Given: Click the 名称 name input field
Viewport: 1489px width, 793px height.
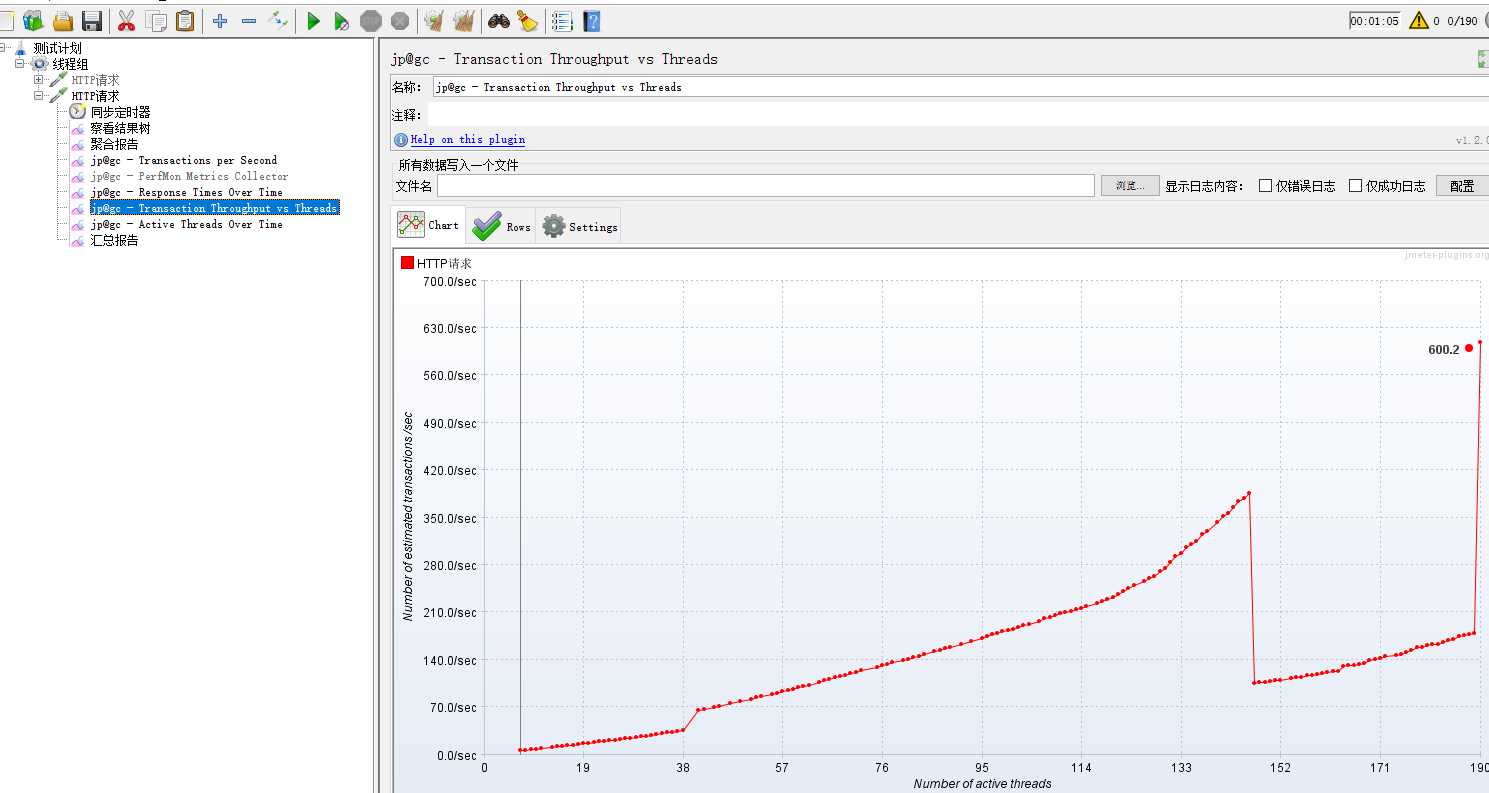Looking at the screenshot, I should (x=960, y=87).
